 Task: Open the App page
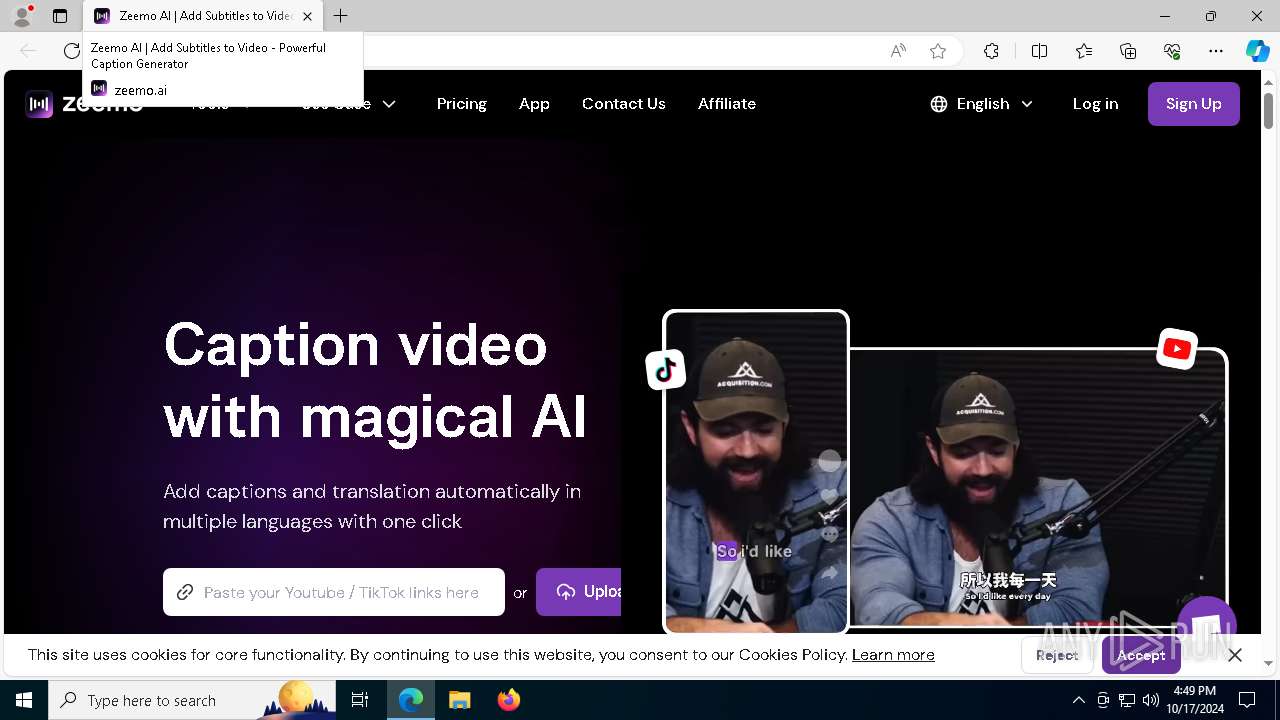click(534, 104)
